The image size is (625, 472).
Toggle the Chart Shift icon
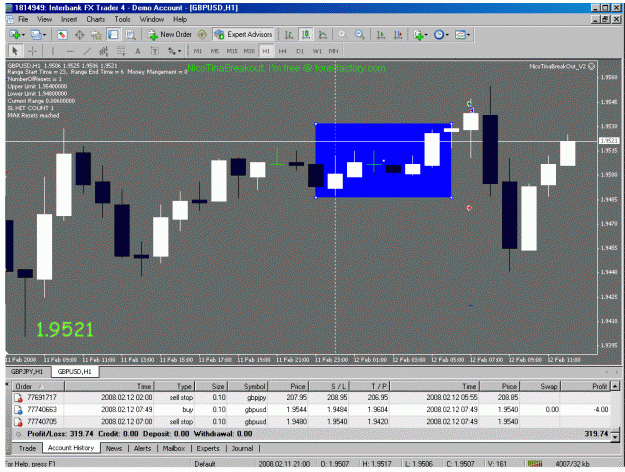coord(398,35)
